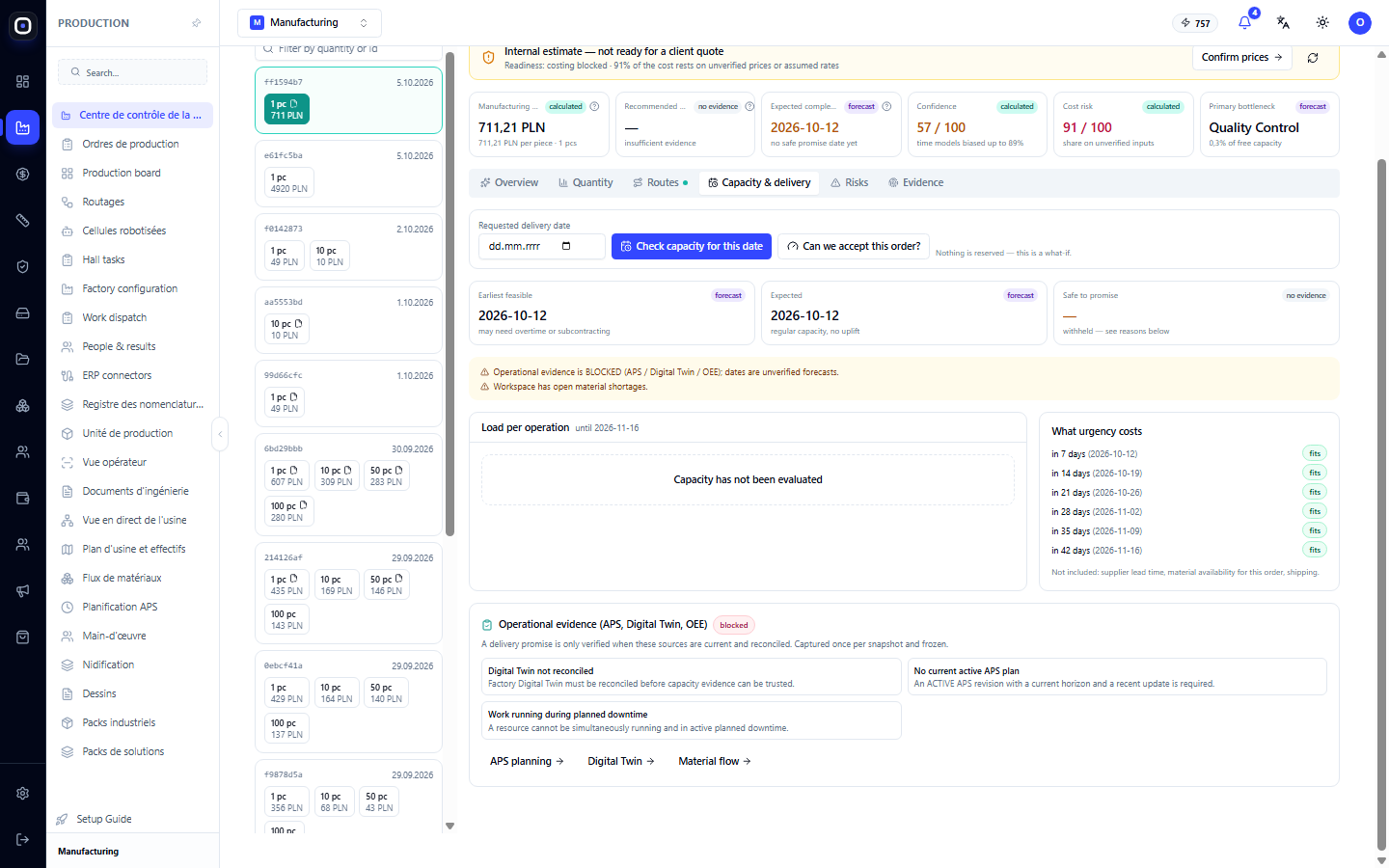The image size is (1389, 868).
Task: Click the help icon on the Manufacturing cost card
Action: 594,107
